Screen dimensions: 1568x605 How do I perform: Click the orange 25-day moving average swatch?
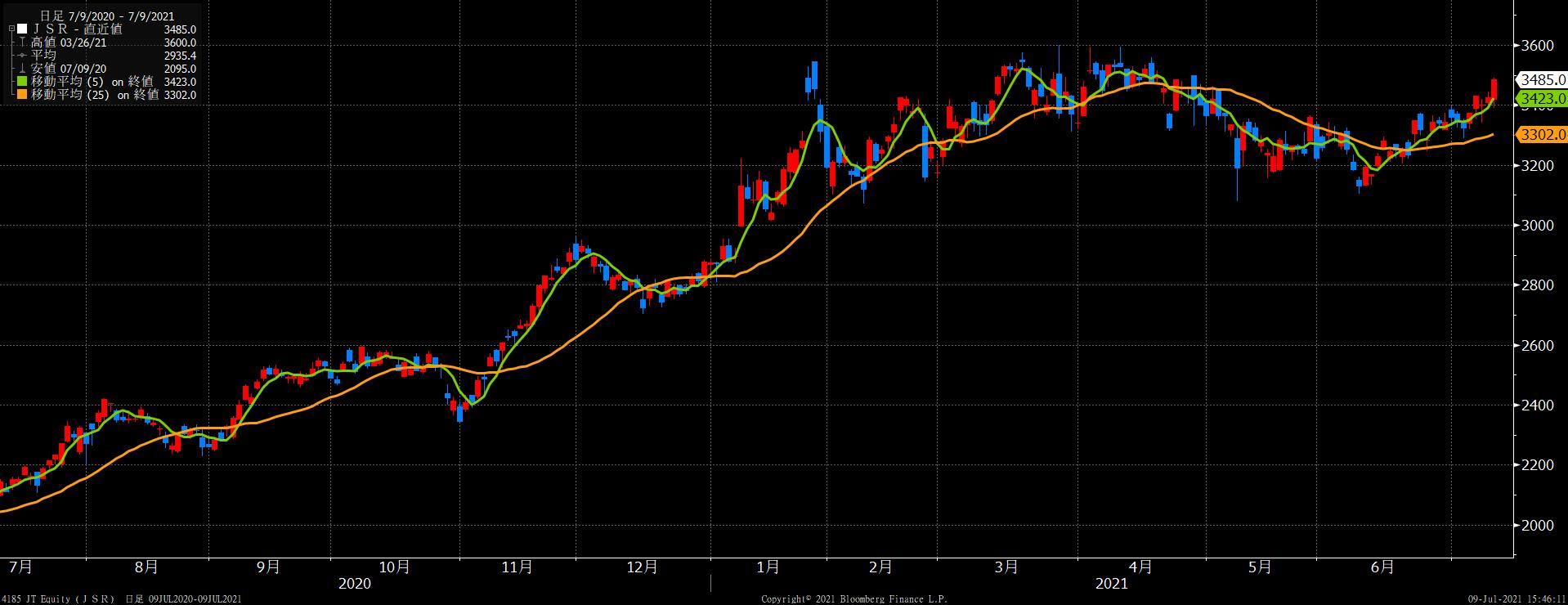[x=23, y=95]
